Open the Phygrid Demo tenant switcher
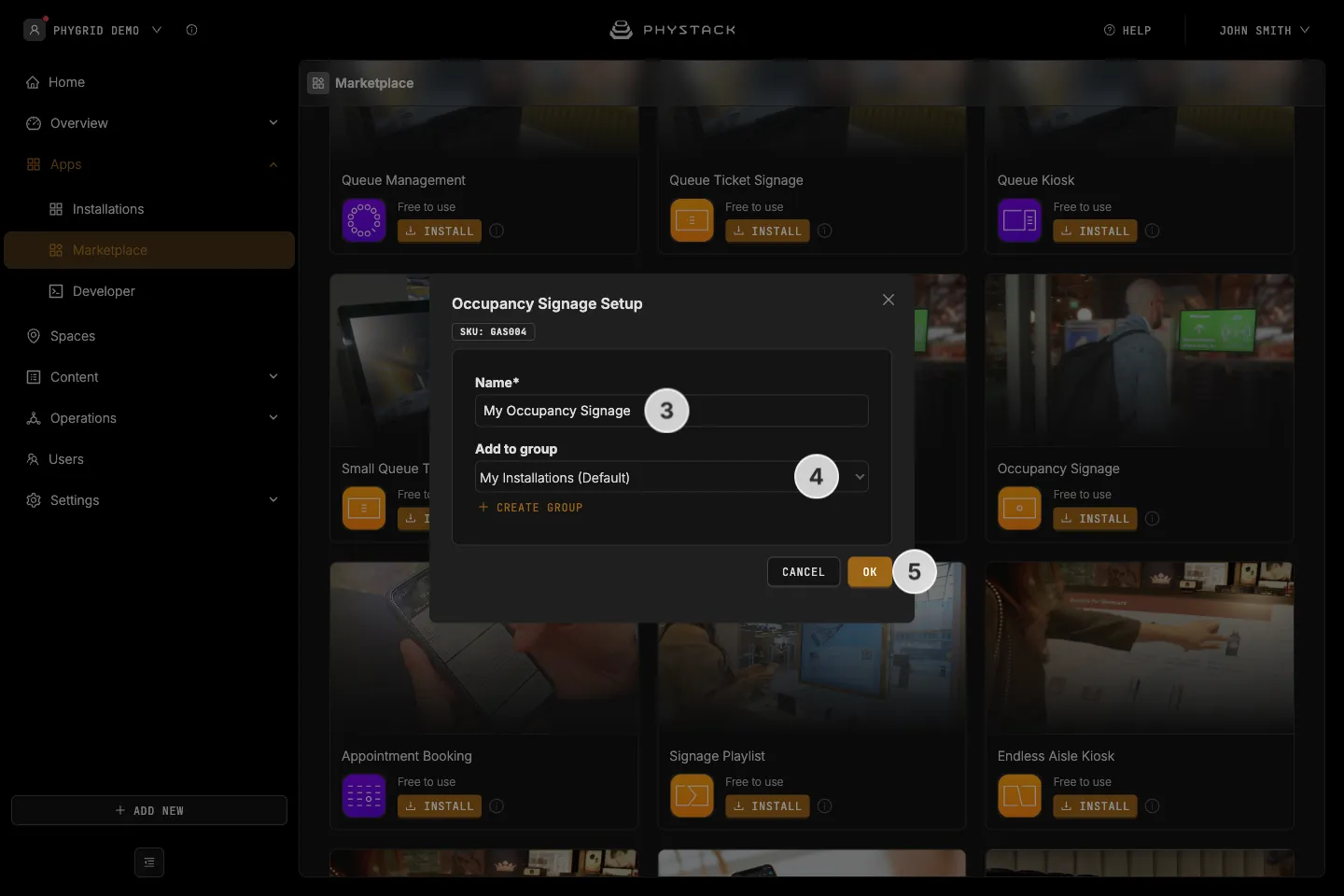This screenshot has height=896, width=1344. pyautogui.click(x=93, y=30)
